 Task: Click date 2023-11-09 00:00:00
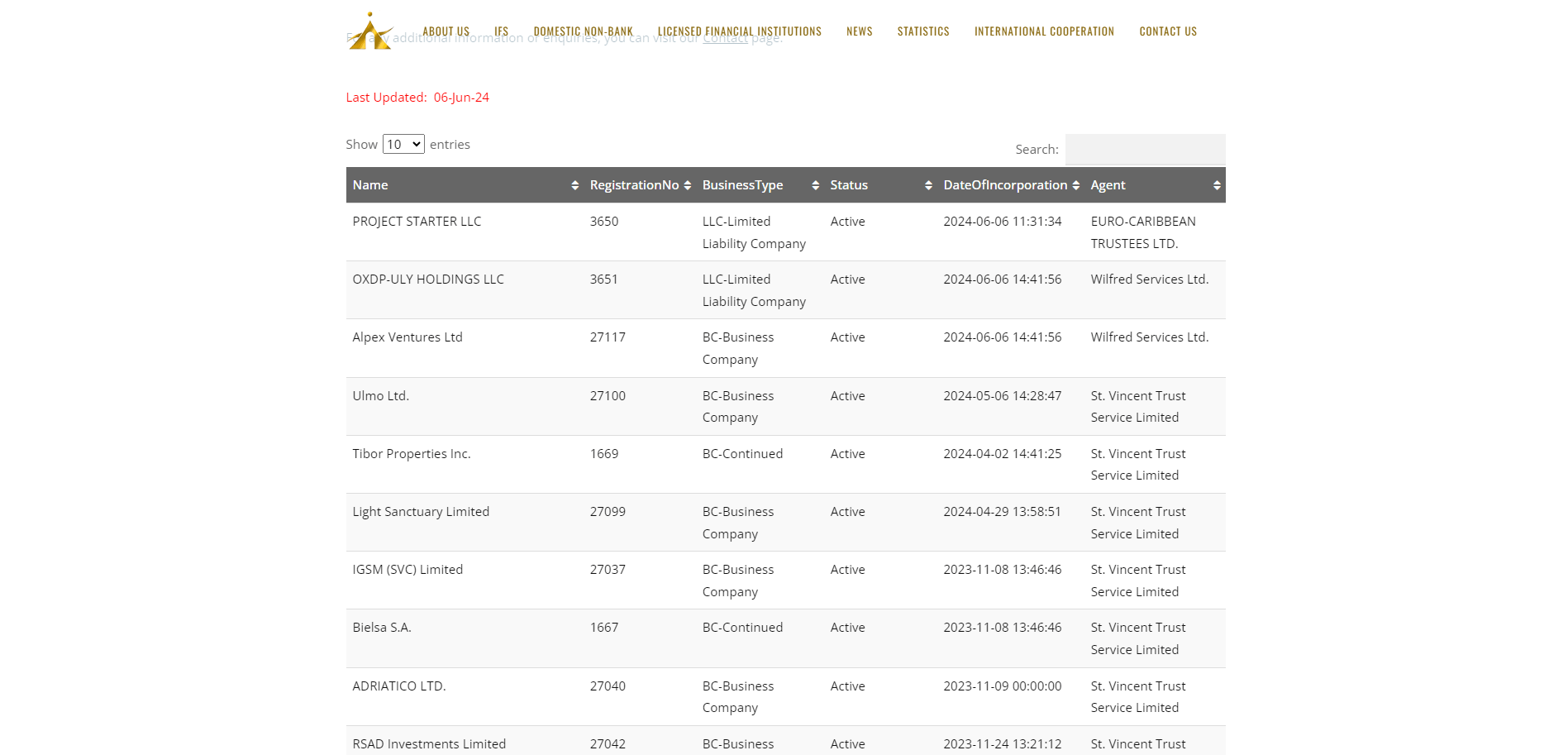point(1003,686)
